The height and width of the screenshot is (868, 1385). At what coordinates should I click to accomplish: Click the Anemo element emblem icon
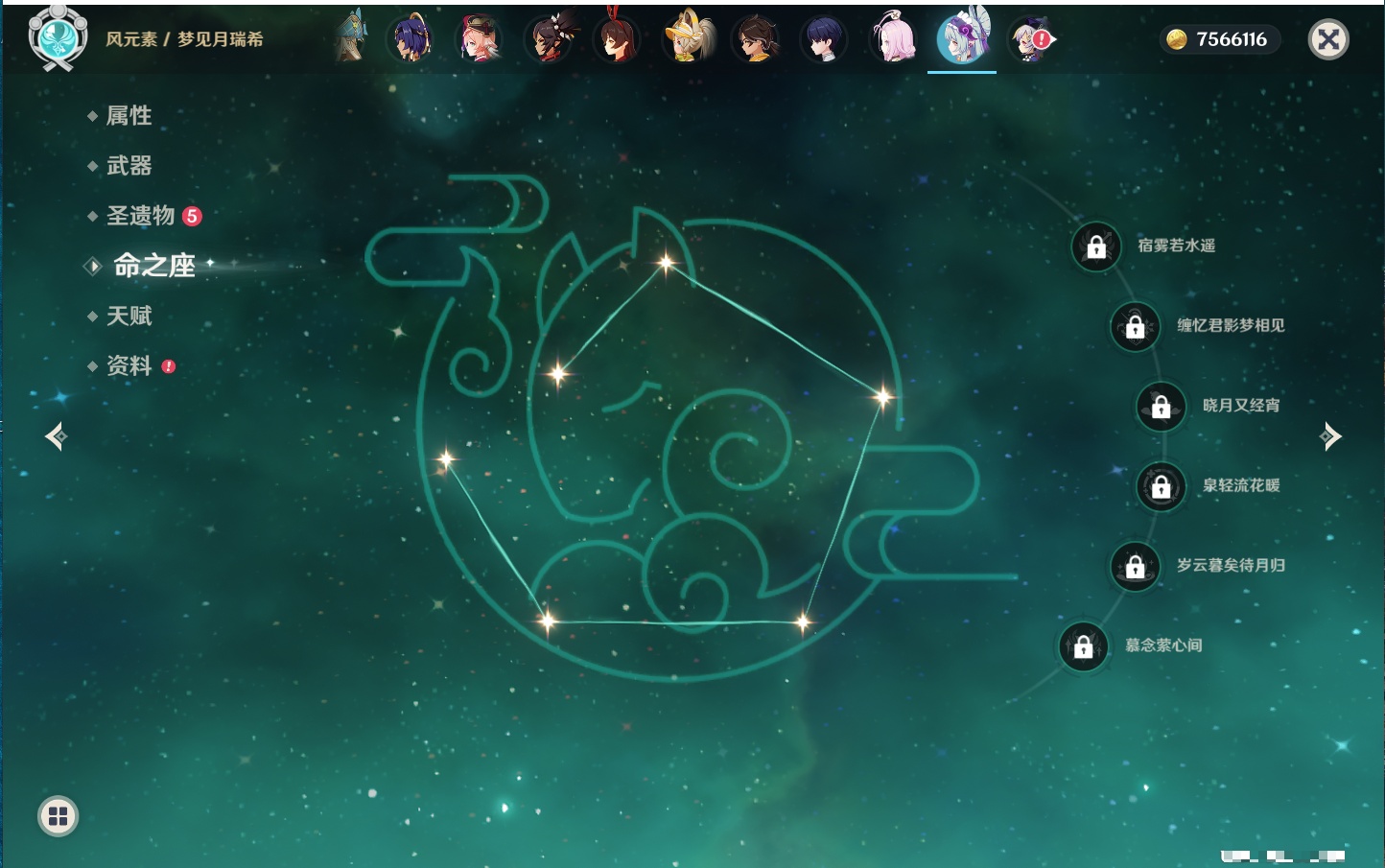pyautogui.click(x=58, y=38)
